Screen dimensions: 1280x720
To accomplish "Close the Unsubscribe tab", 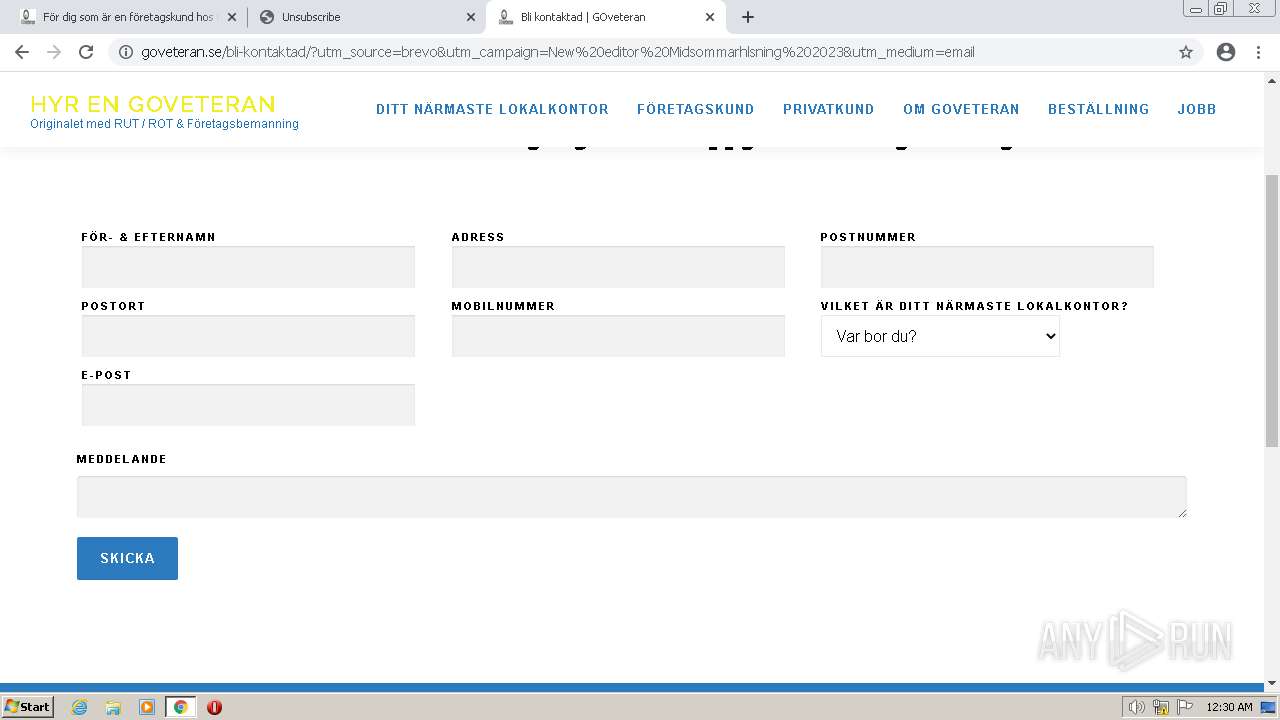I will coord(471,17).
